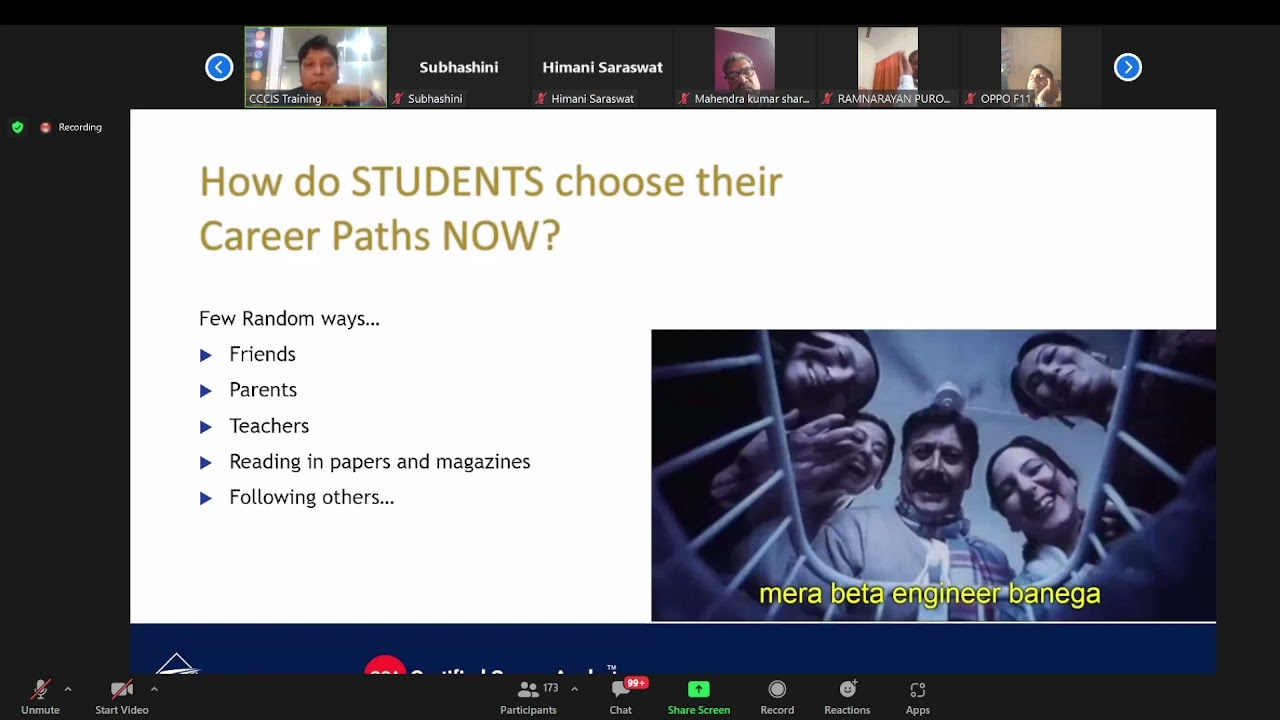Click the muted mic icon on Subhashini
Screen dimensions: 1280x720
[398, 99]
